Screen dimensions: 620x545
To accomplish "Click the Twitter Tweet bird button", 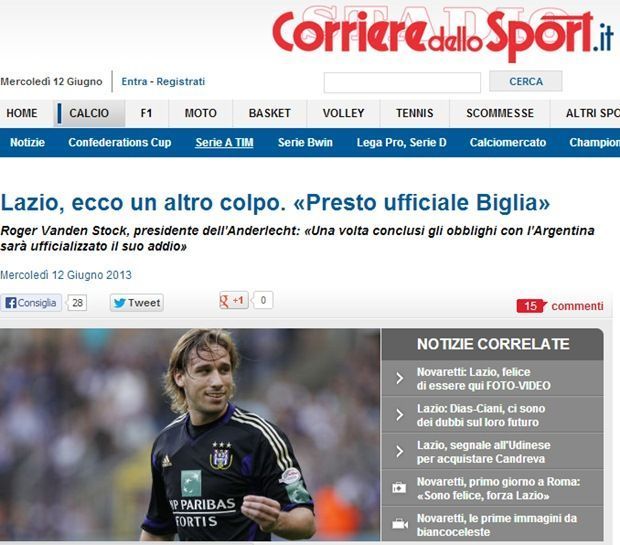I will tap(137, 303).
